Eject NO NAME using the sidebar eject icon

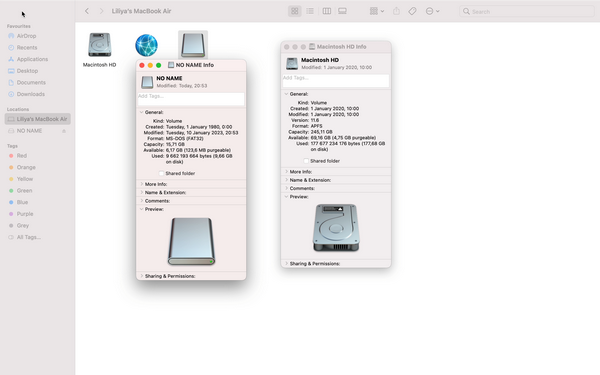64,131
